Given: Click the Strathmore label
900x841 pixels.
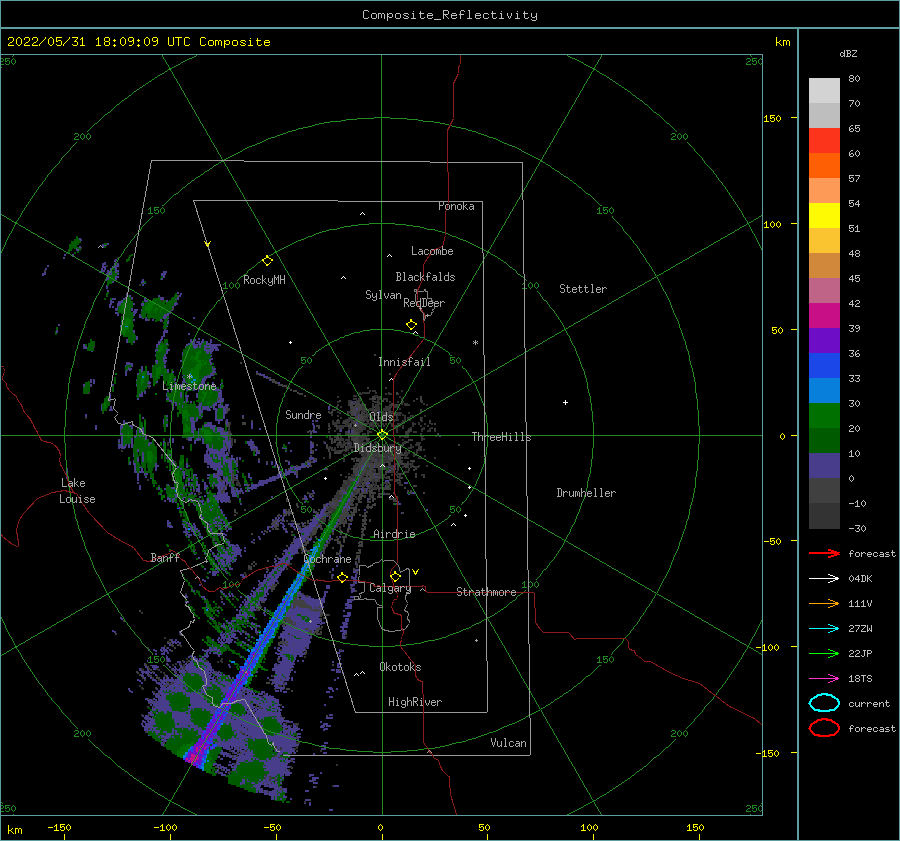Looking at the screenshot, I should 486,592.
